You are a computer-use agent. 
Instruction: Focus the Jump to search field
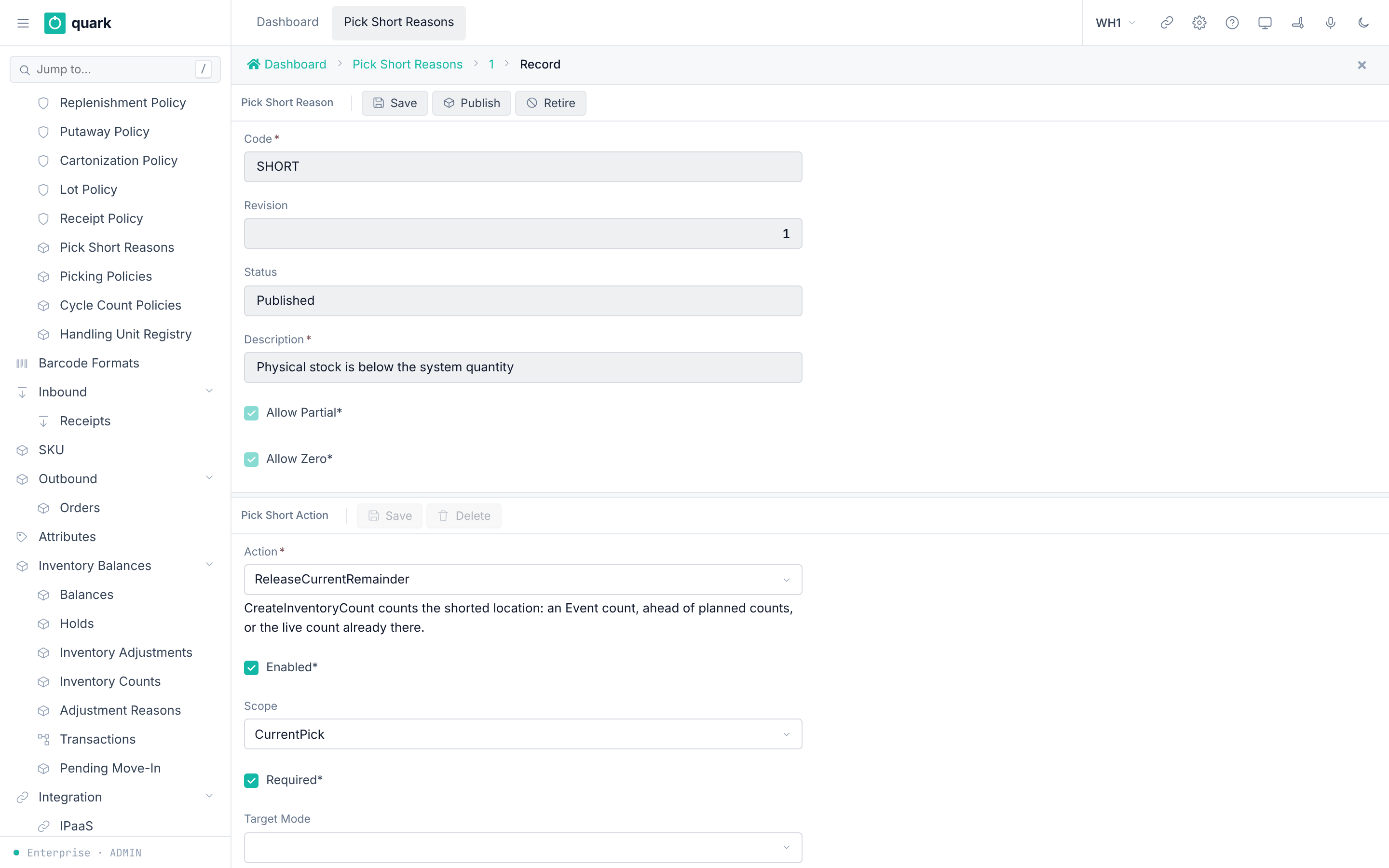(115, 69)
